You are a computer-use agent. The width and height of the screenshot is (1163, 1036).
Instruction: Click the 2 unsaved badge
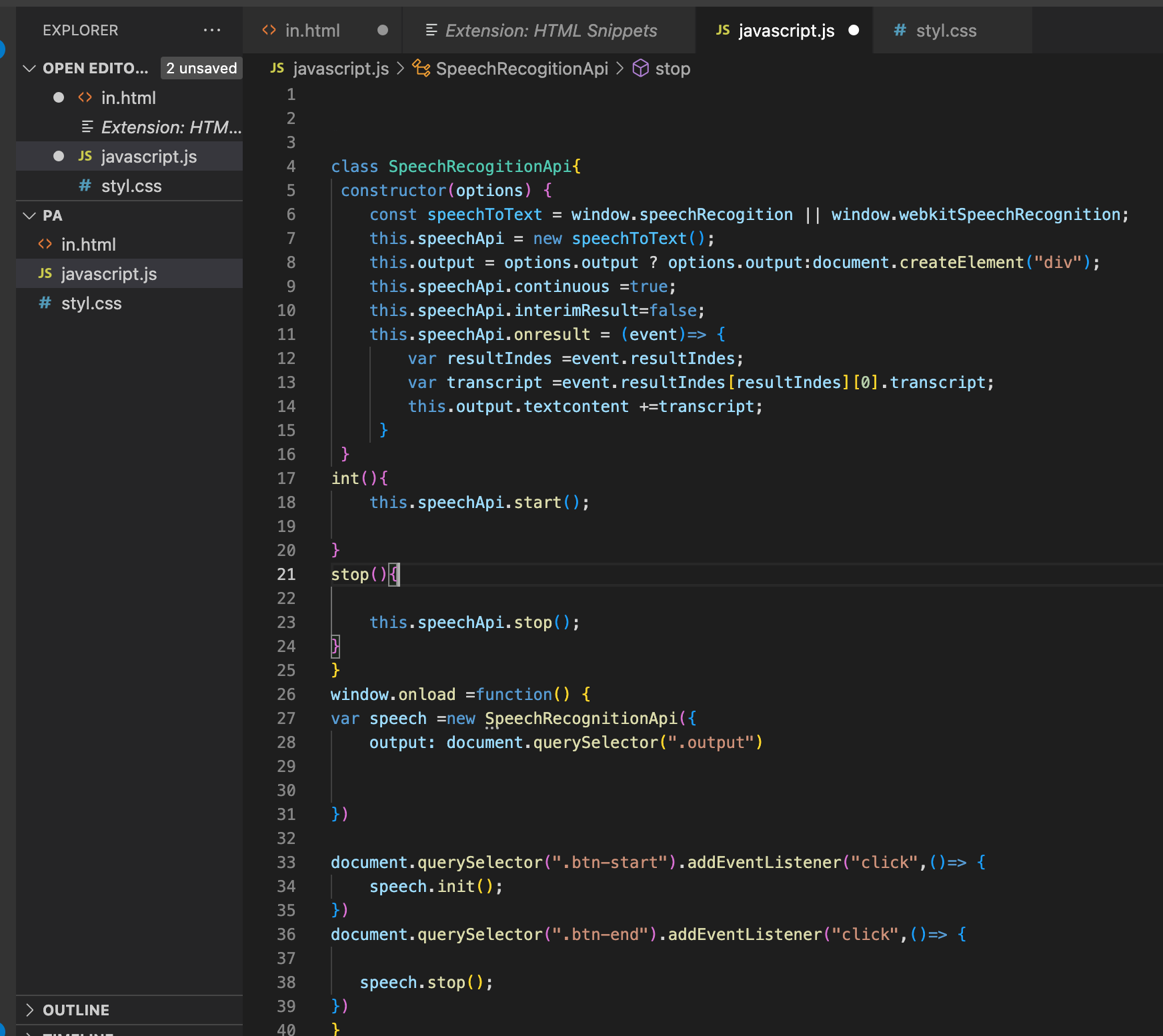pos(201,68)
